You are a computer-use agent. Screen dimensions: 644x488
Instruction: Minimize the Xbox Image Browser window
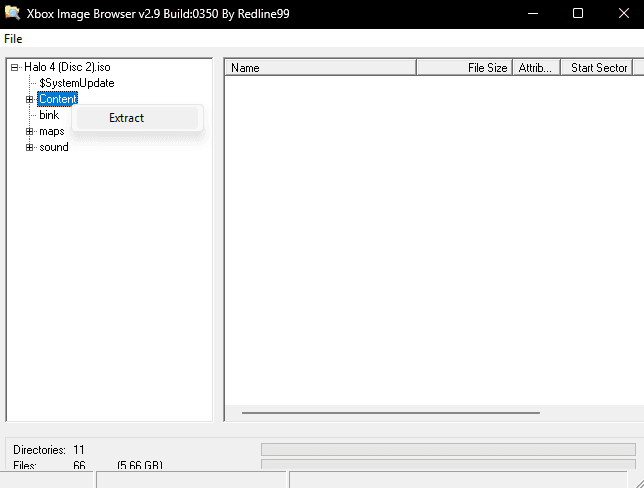[532, 14]
